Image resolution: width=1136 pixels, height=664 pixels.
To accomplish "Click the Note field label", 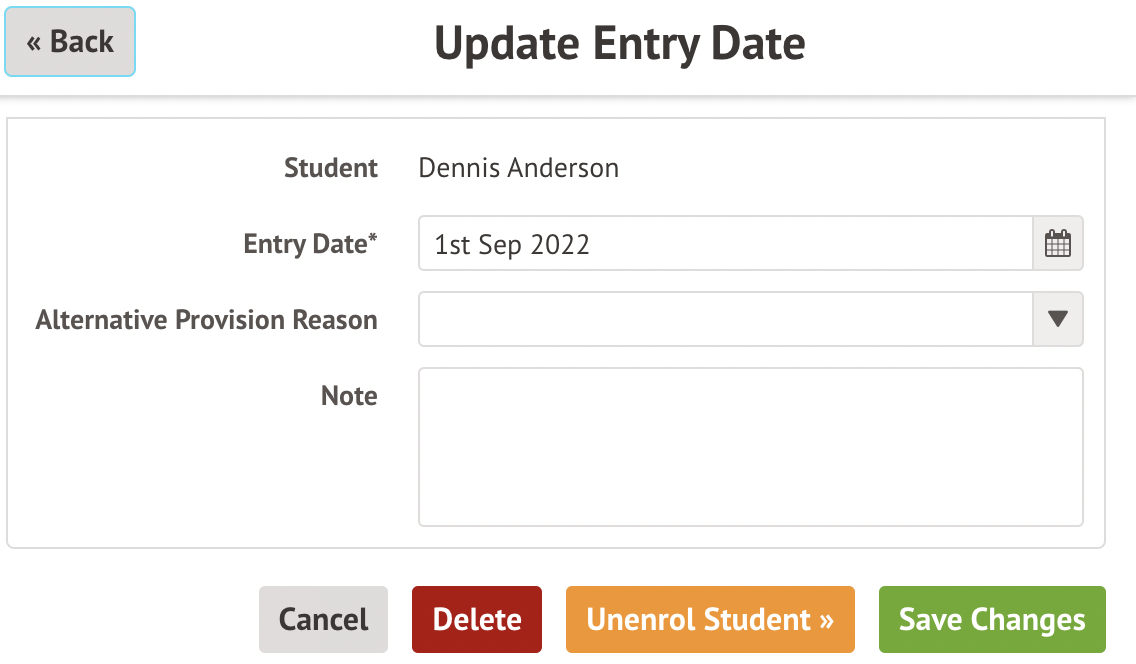I will click(x=349, y=395).
